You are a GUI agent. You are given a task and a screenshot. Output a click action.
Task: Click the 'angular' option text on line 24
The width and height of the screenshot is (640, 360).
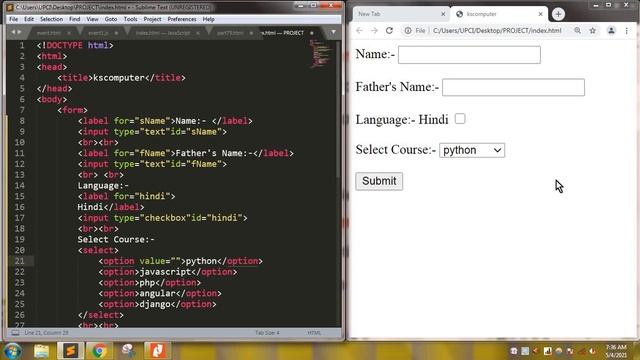point(158,293)
